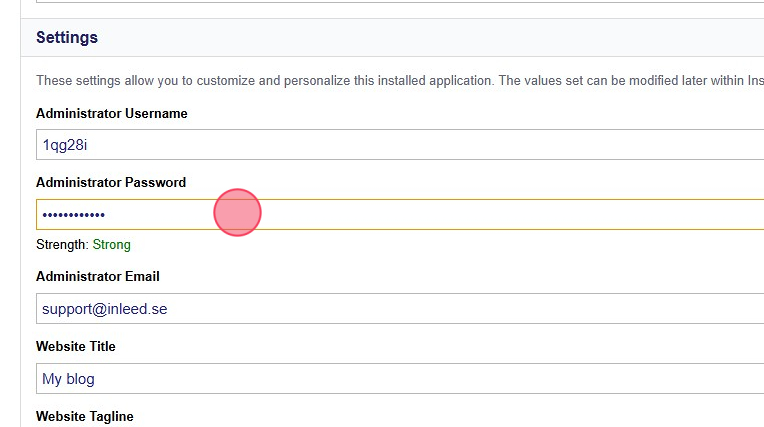Click the Website Tagline label
Screen dimensions: 764x427
pos(84,416)
